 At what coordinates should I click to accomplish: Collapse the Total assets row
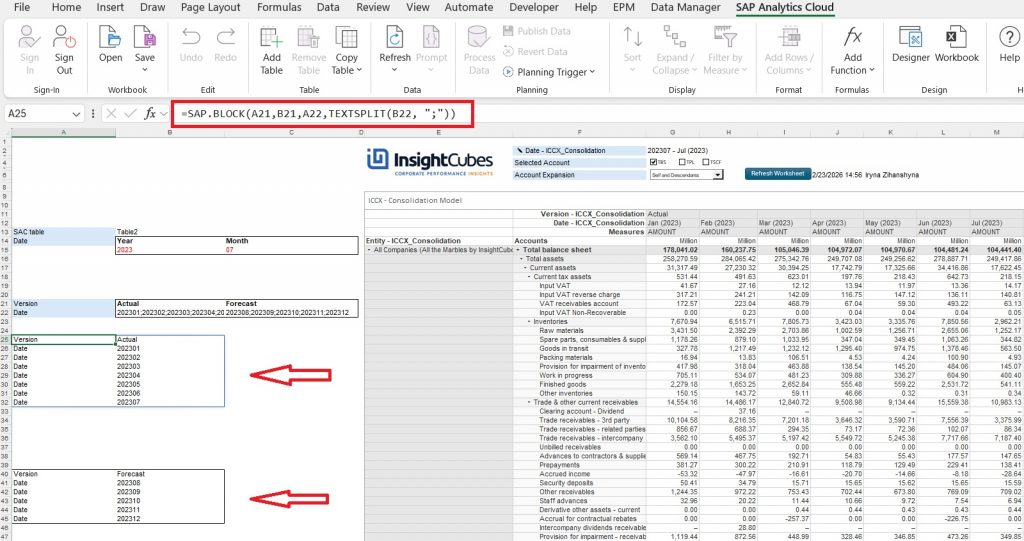pos(522,259)
